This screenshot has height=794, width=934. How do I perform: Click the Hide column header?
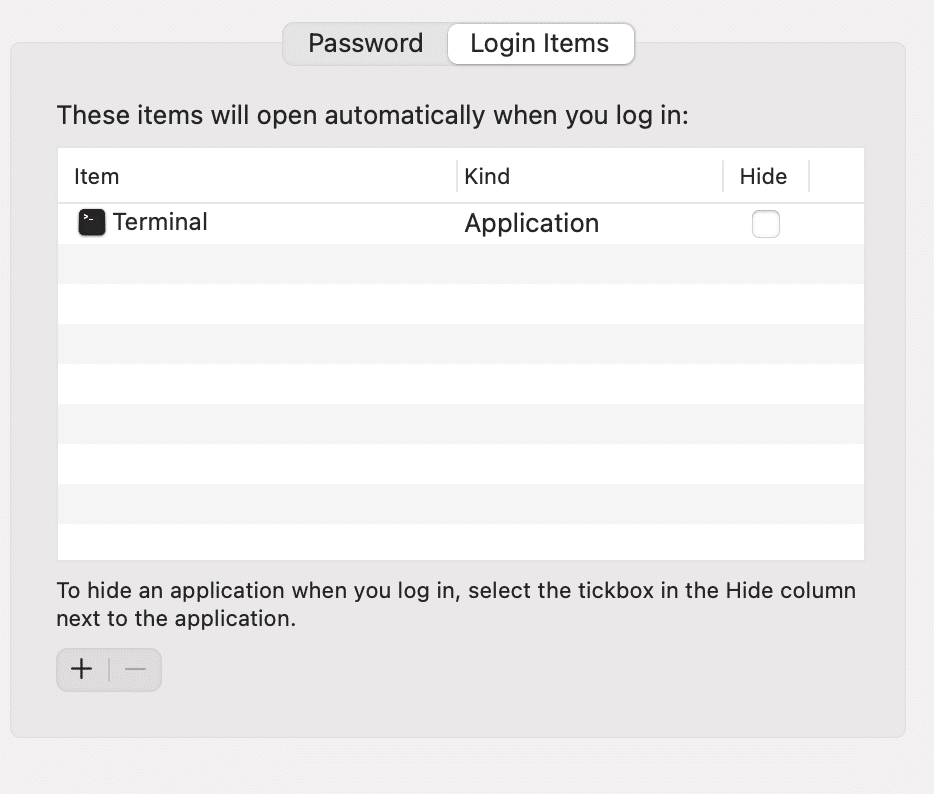[765, 176]
